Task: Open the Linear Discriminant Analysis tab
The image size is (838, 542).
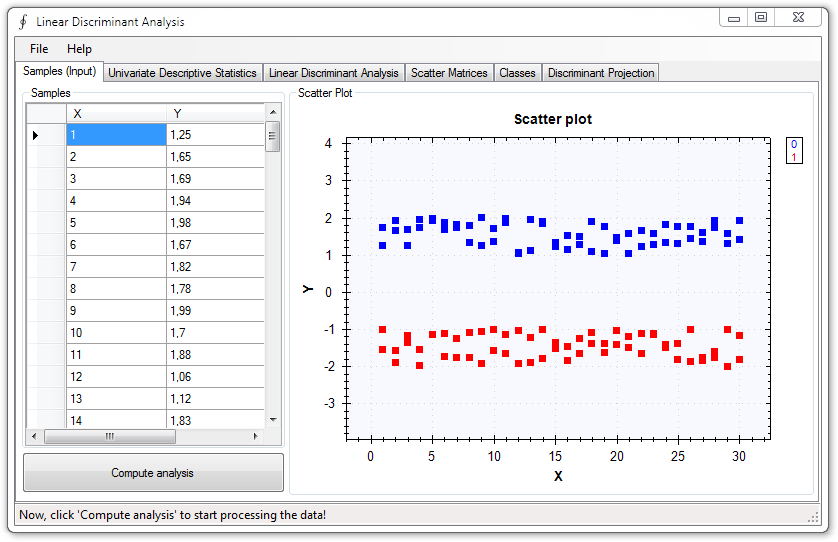Action: pos(333,73)
